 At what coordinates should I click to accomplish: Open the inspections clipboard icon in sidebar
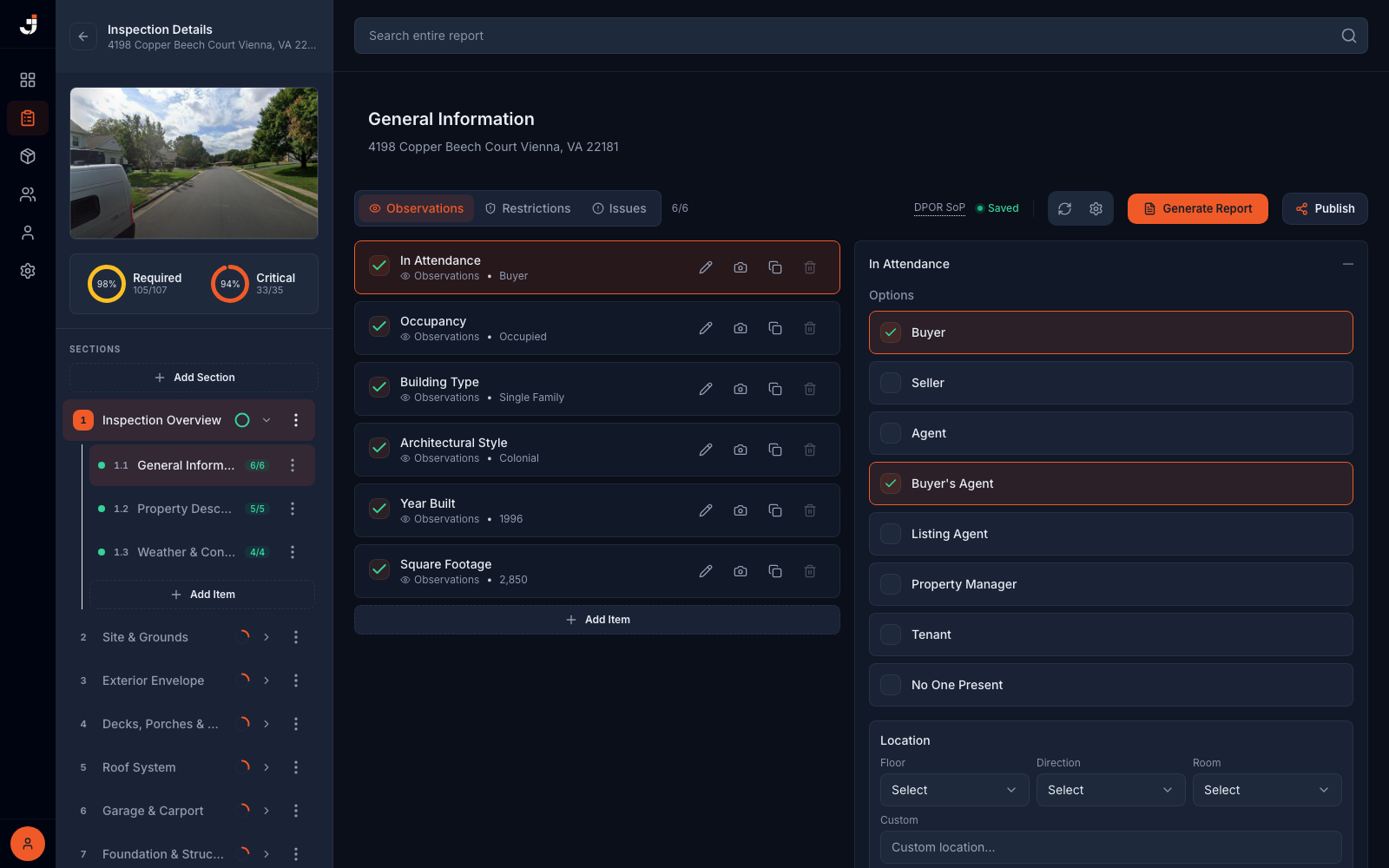[x=28, y=118]
